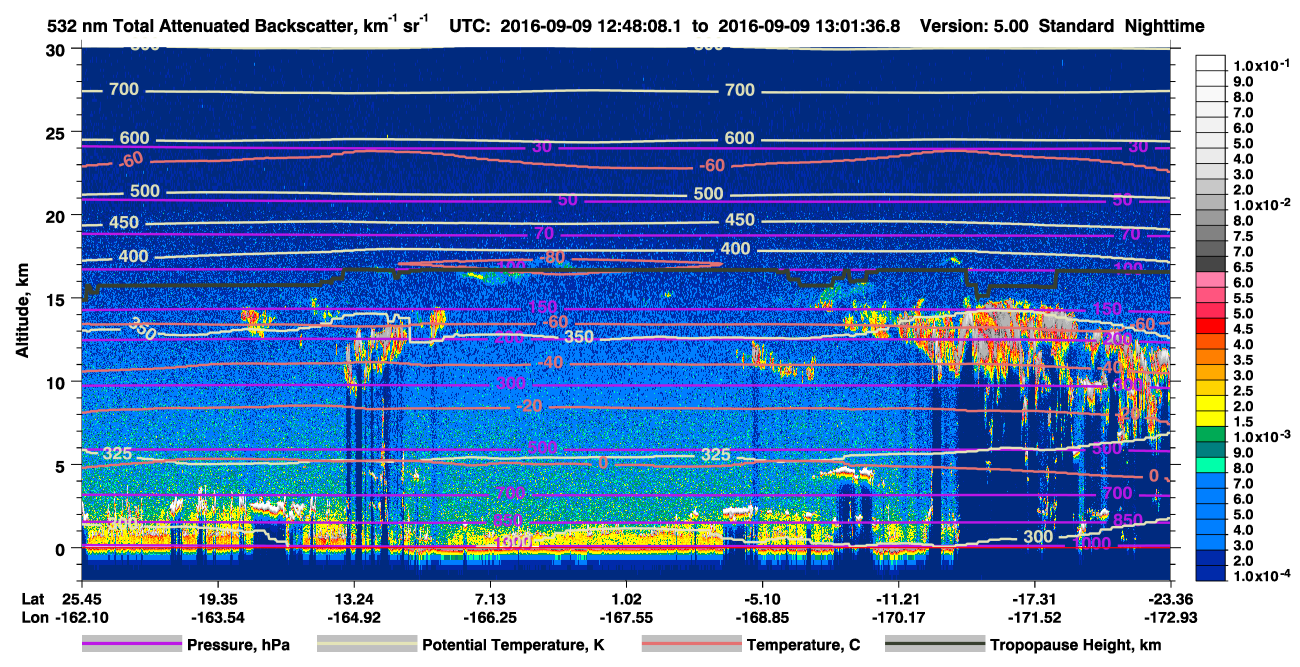The height and width of the screenshot is (667, 1300).
Task: Click the longitude tick value "-163.54"
Action: pos(217,616)
